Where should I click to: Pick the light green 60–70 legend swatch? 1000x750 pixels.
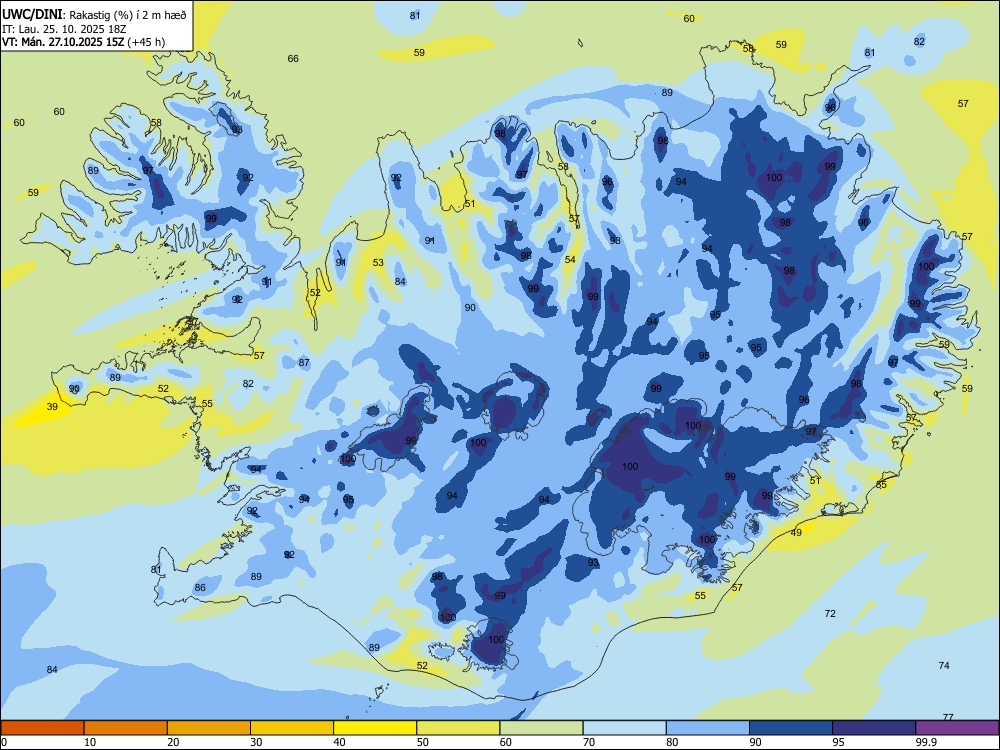click(x=541, y=728)
